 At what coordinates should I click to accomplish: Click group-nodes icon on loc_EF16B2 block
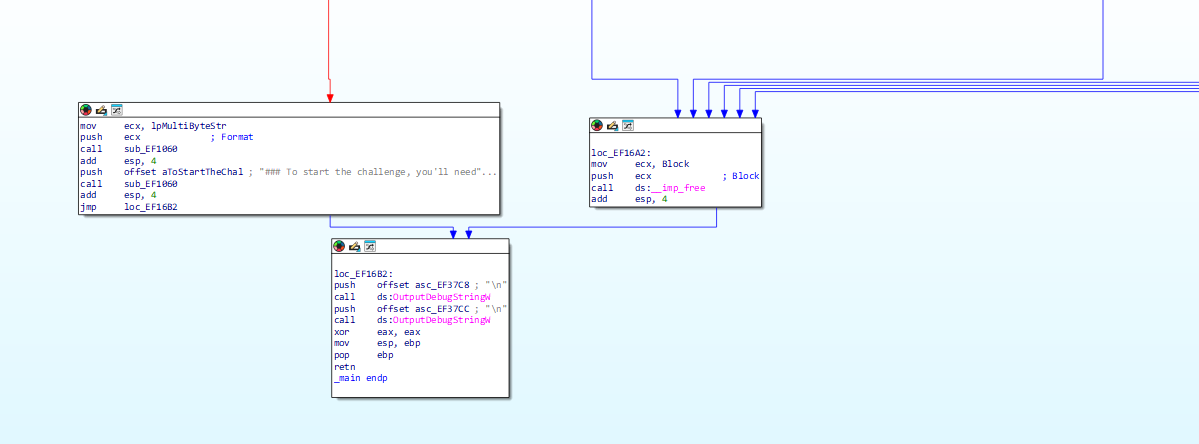coord(369,246)
